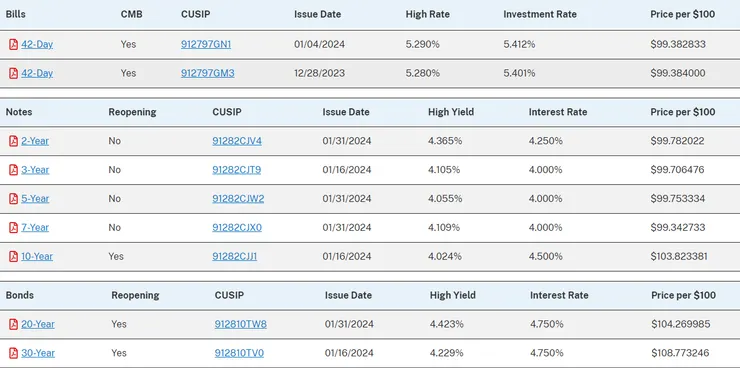Select the Investment Rate column header
The image size is (740, 368).
pyautogui.click(x=540, y=14)
